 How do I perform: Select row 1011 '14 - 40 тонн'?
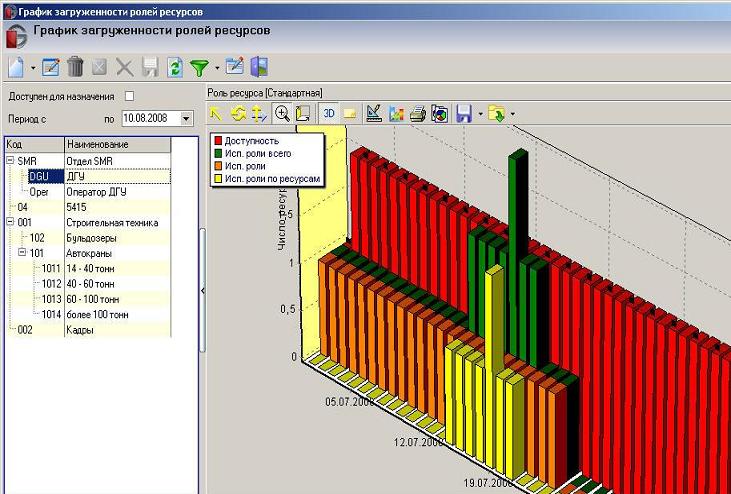pos(88,268)
